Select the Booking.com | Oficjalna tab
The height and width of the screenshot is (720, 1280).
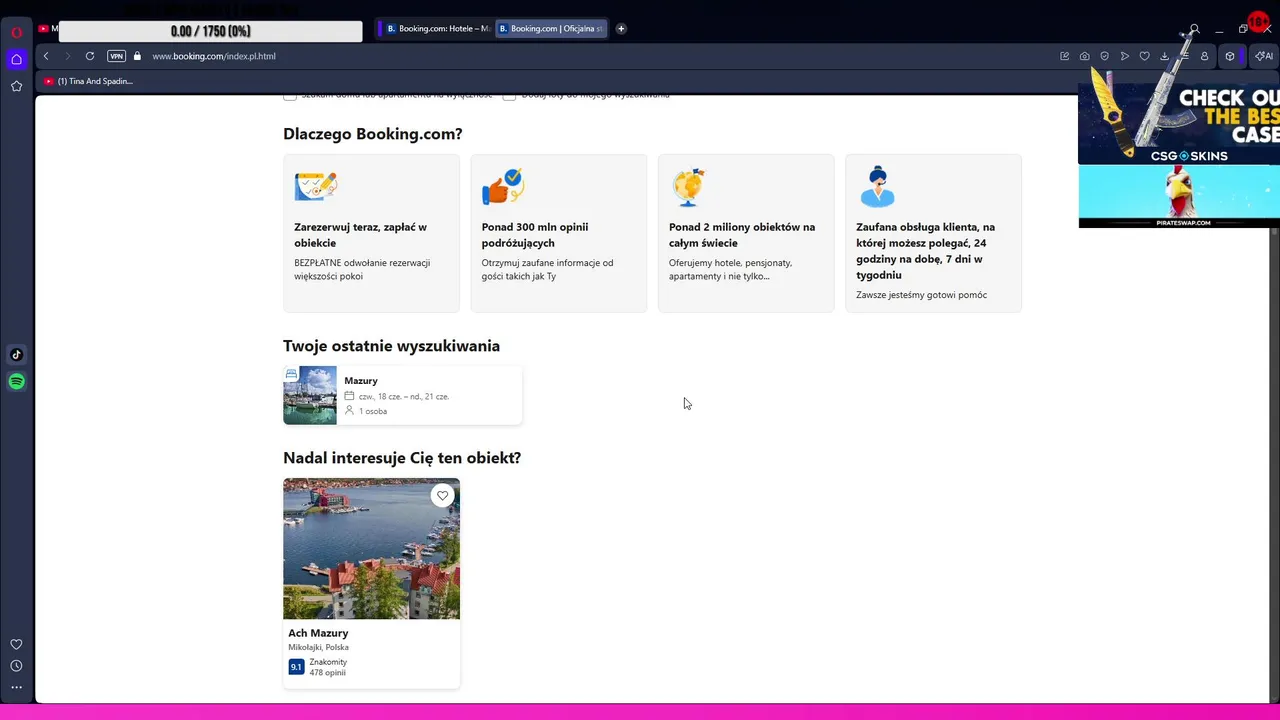pos(550,29)
